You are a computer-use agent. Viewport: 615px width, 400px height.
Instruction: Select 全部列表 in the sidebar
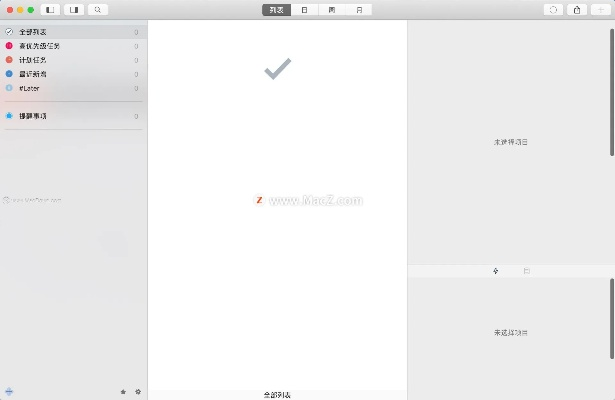(38, 32)
